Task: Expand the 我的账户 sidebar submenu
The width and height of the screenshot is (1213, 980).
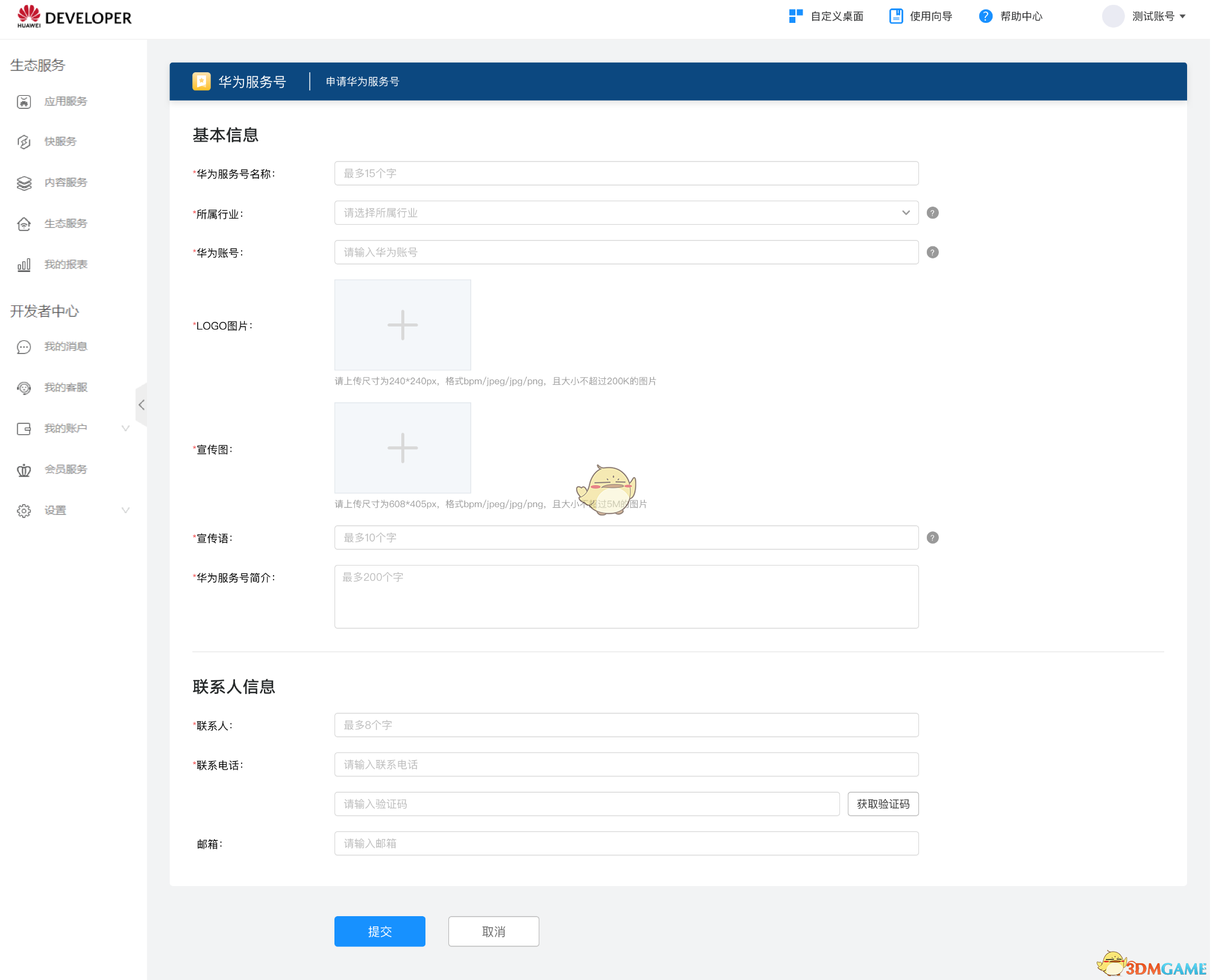Action: click(125, 428)
